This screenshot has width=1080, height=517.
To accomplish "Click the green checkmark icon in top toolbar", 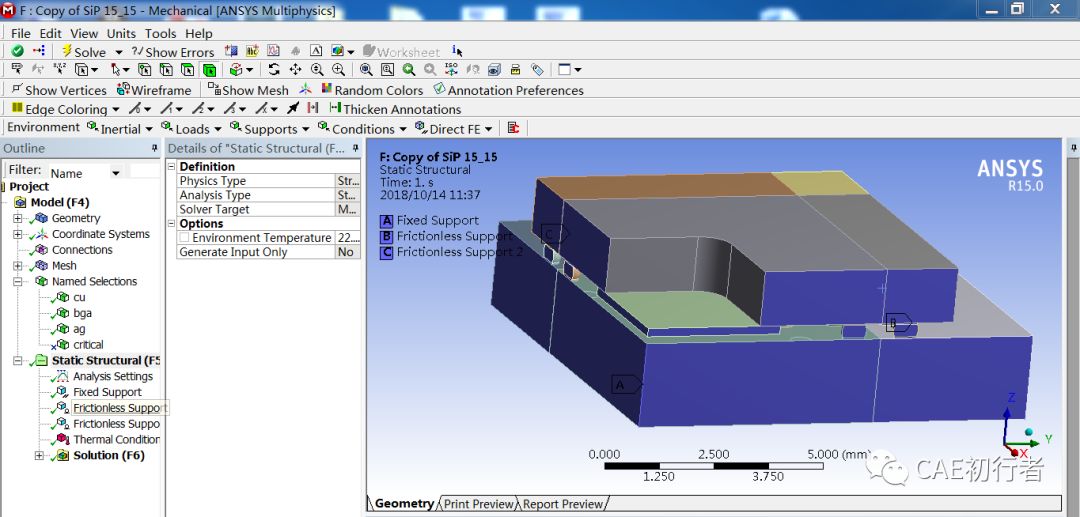I will [x=18, y=52].
